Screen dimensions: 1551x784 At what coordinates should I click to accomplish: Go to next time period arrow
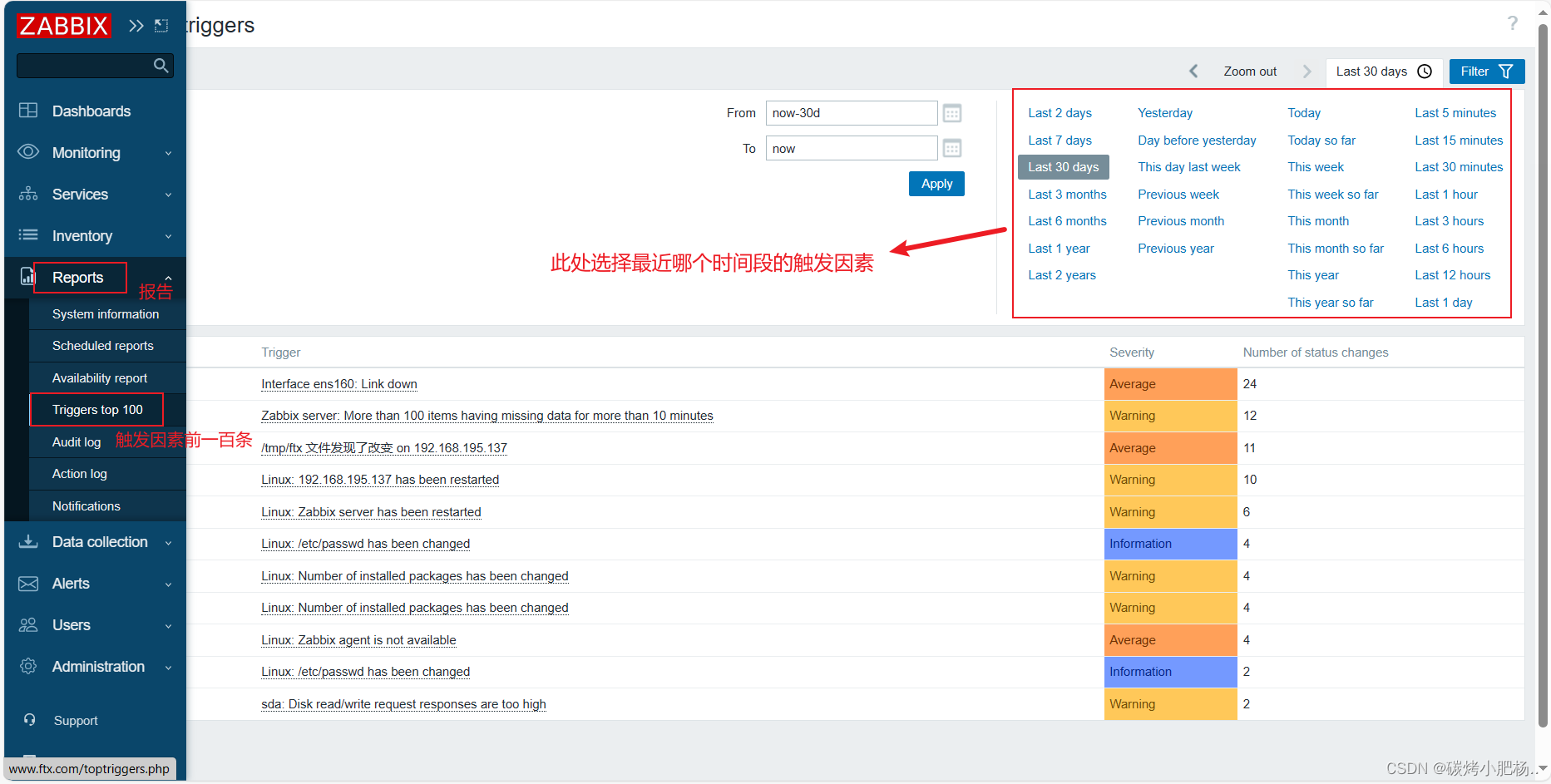pyautogui.click(x=1306, y=71)
